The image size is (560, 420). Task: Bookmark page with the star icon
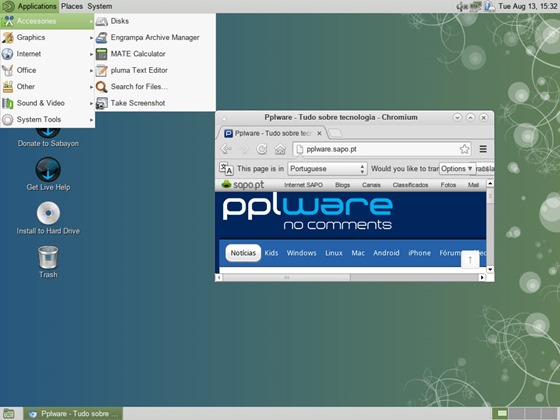click(x=464, y=149)
